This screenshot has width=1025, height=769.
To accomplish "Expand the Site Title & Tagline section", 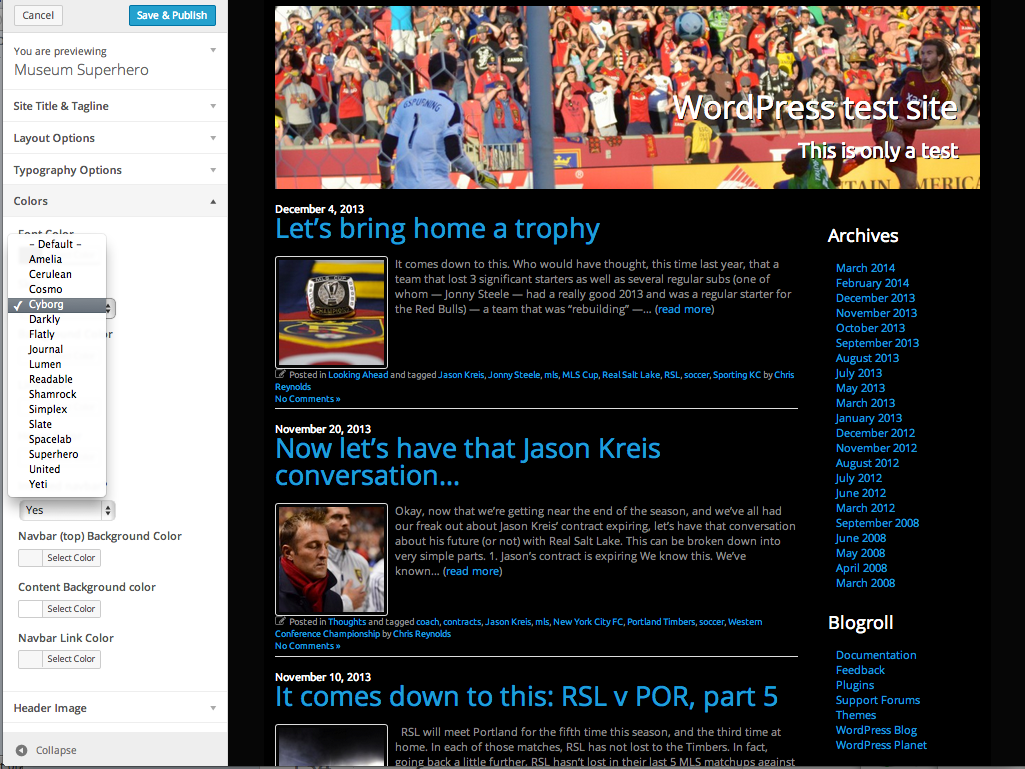I will (x=114, y=106).
